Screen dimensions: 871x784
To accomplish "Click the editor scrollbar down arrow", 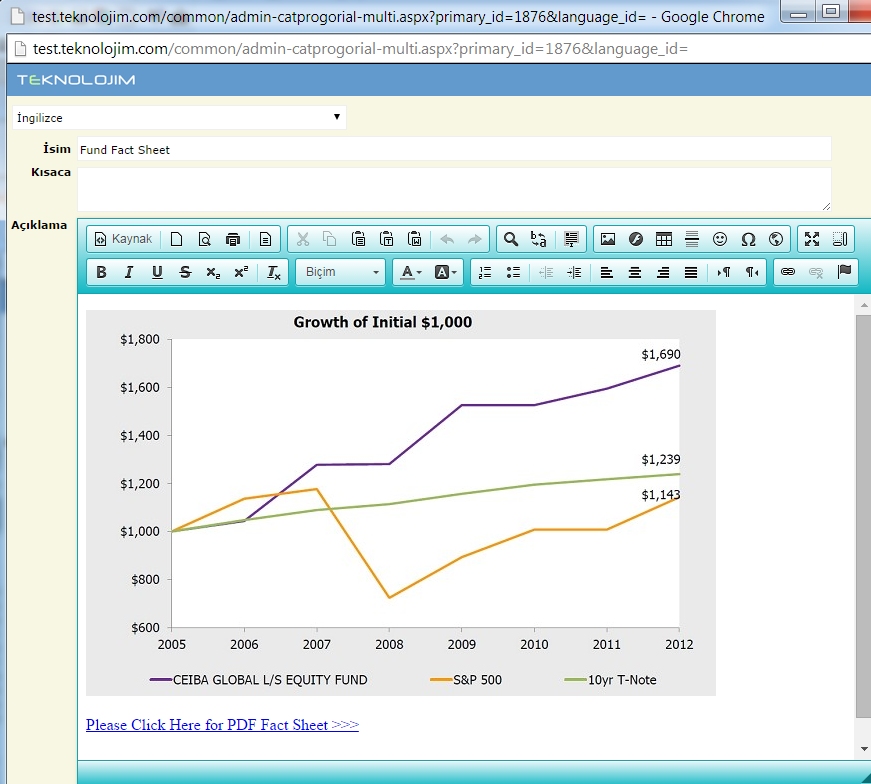I will click(x=864, y=749).
